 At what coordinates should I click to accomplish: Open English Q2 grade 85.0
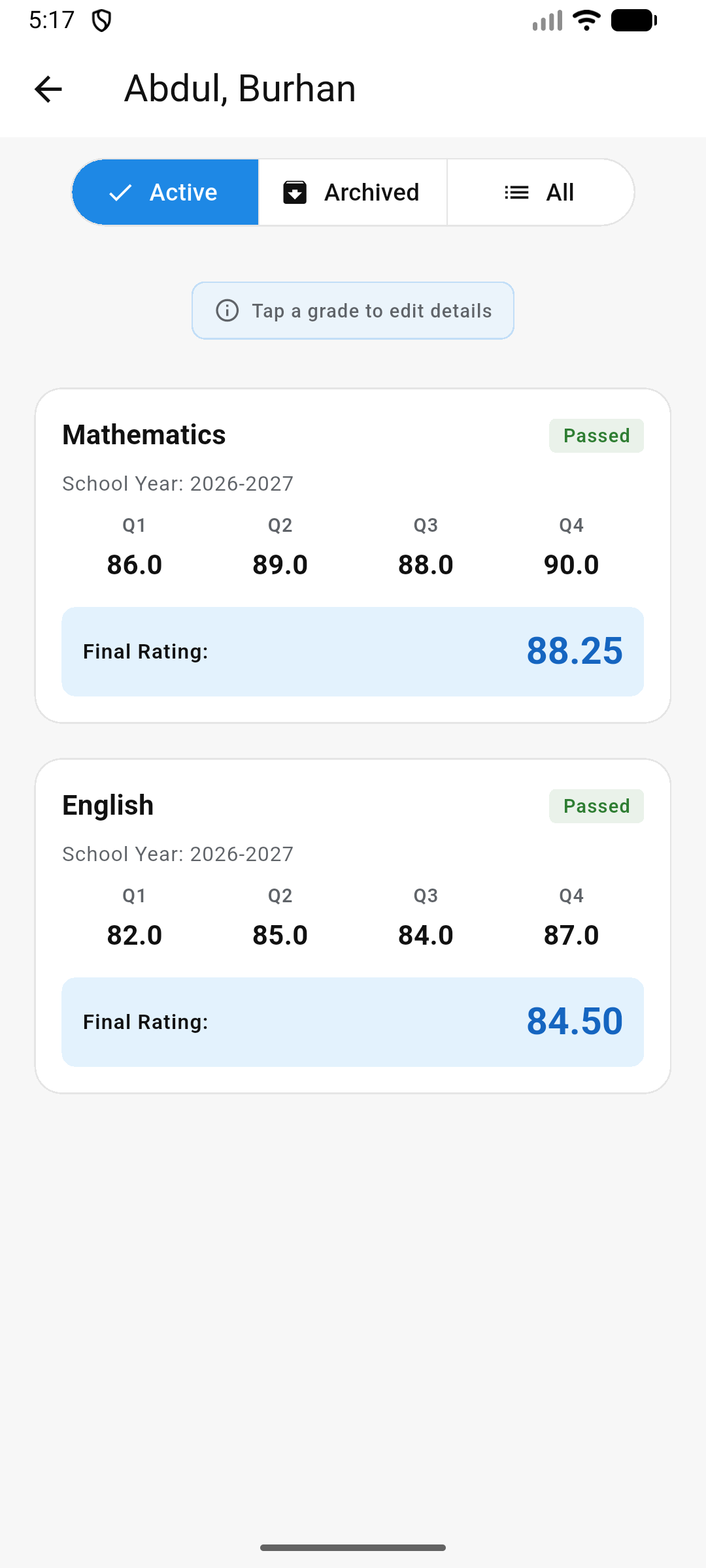pyautogui.click(x=280, y=935)
